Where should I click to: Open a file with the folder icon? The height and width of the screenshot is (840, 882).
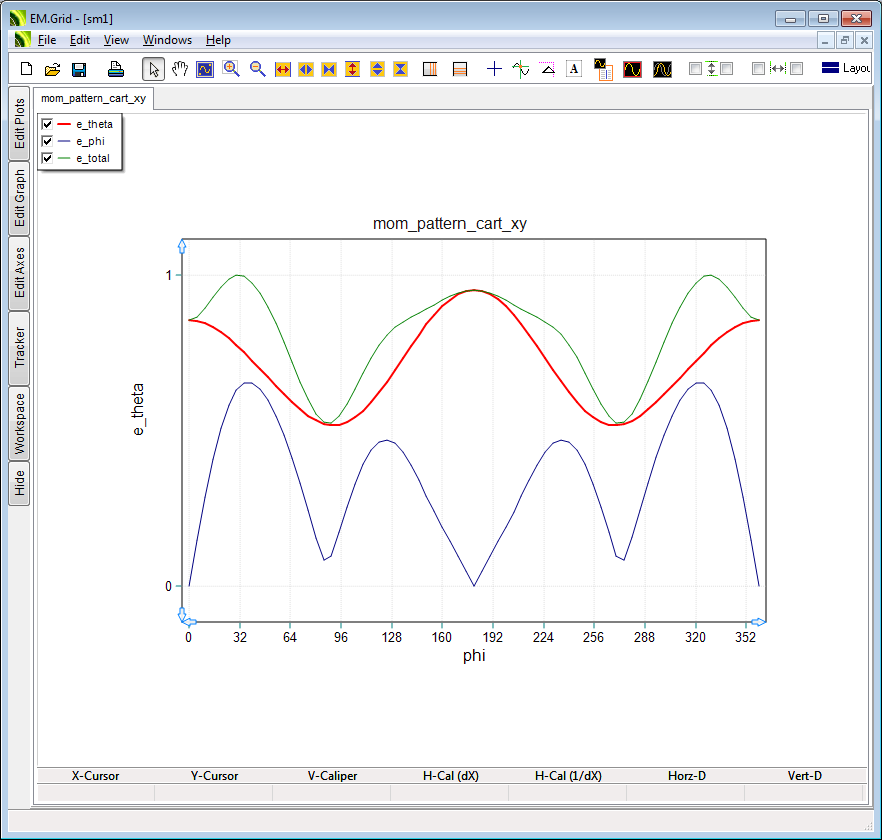pyautogui.click(x=53, y=69)
